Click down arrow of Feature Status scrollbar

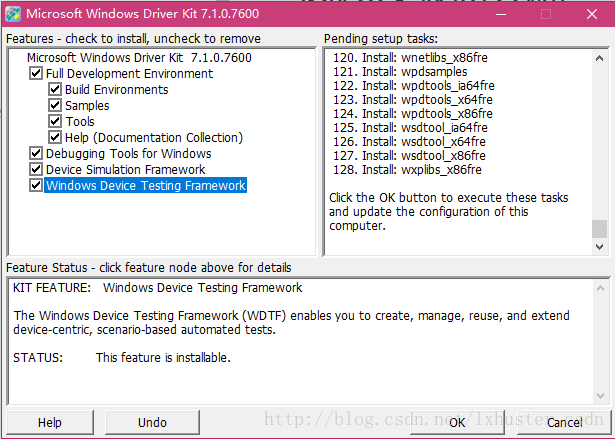600,396
